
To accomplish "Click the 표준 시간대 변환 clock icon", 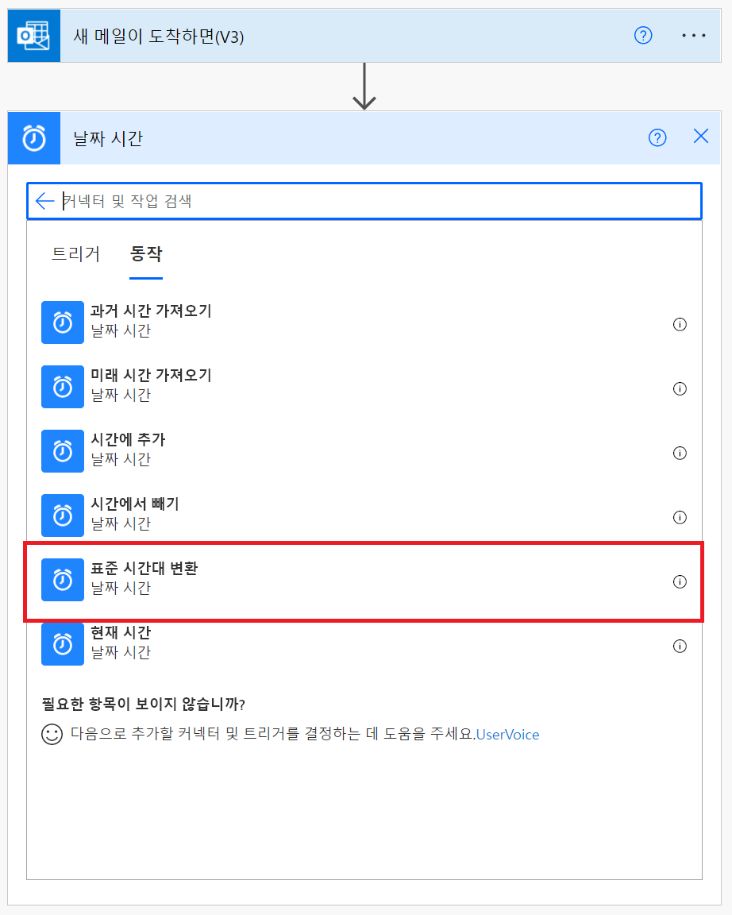I will coord(62,579).
